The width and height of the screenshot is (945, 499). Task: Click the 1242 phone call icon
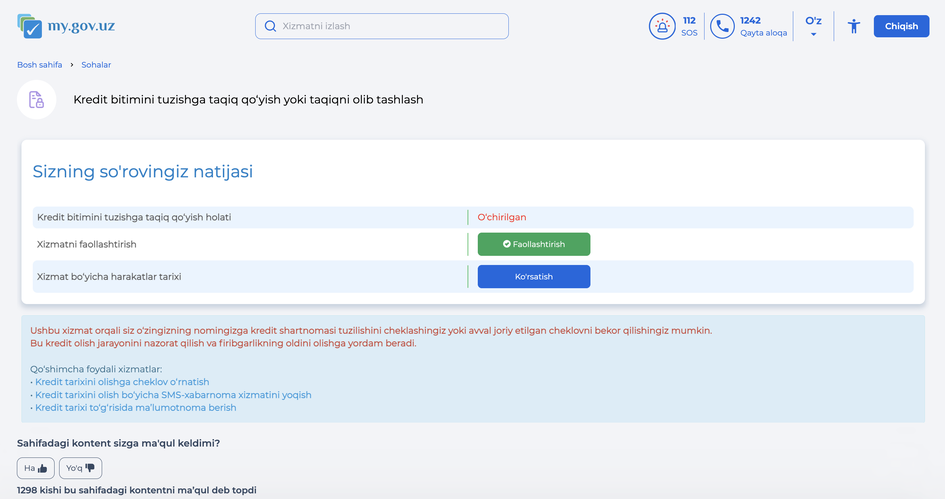tap(722, 26)
